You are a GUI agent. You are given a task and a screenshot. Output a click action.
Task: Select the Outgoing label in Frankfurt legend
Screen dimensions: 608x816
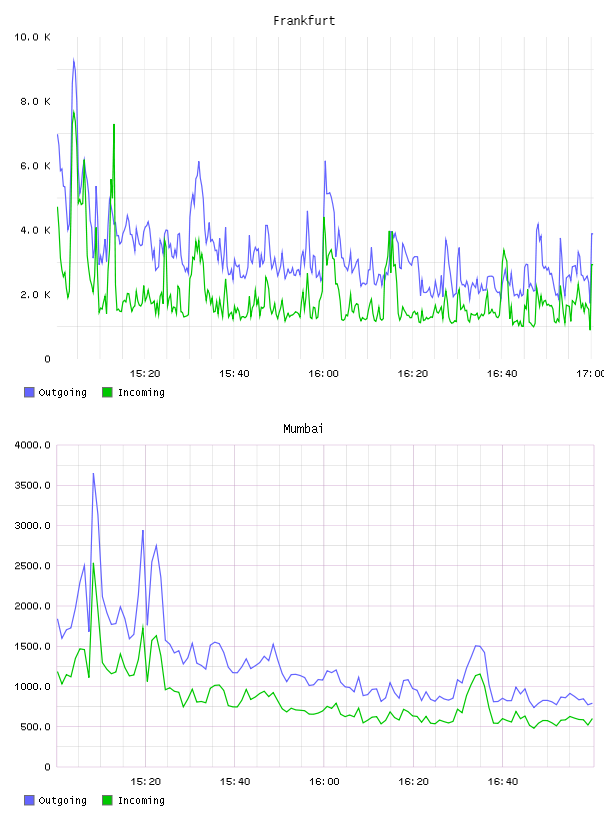(62, 393)
